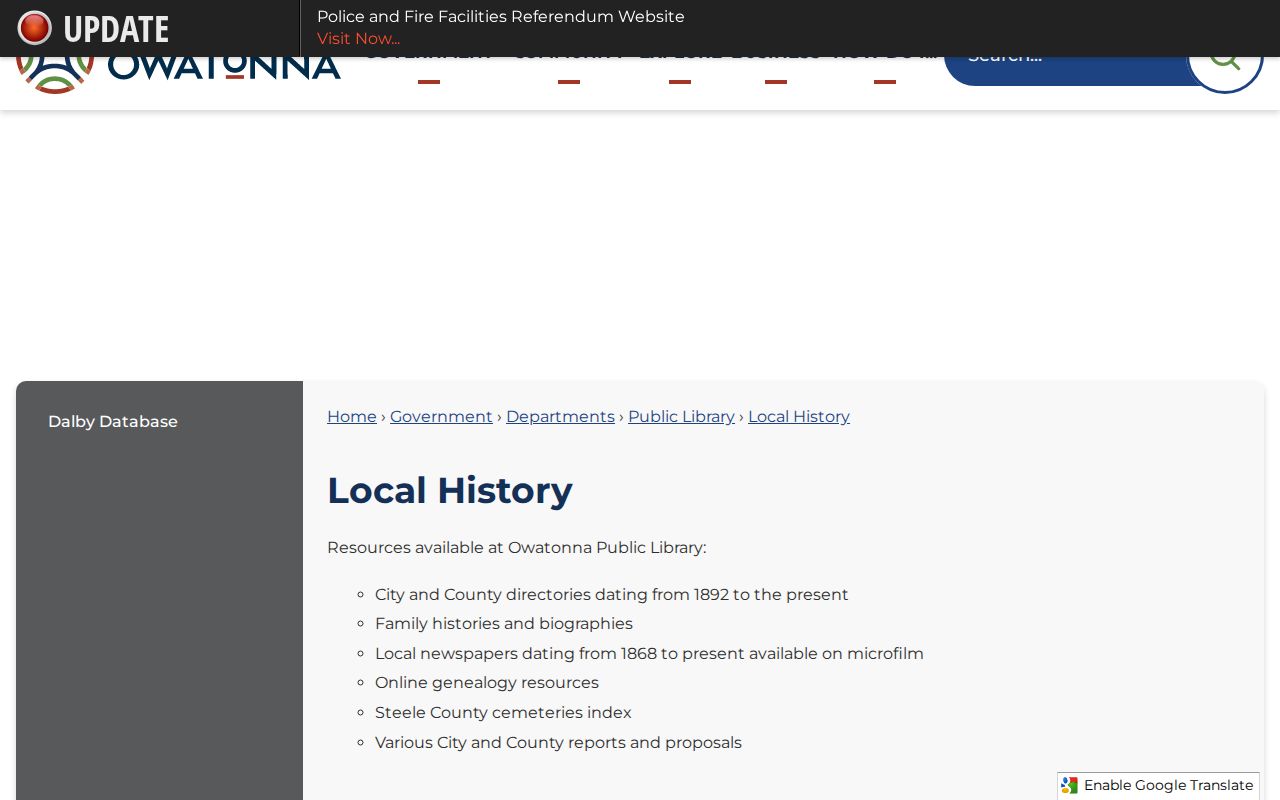Open Public Library breadcrumb link

tap(681, 417)
